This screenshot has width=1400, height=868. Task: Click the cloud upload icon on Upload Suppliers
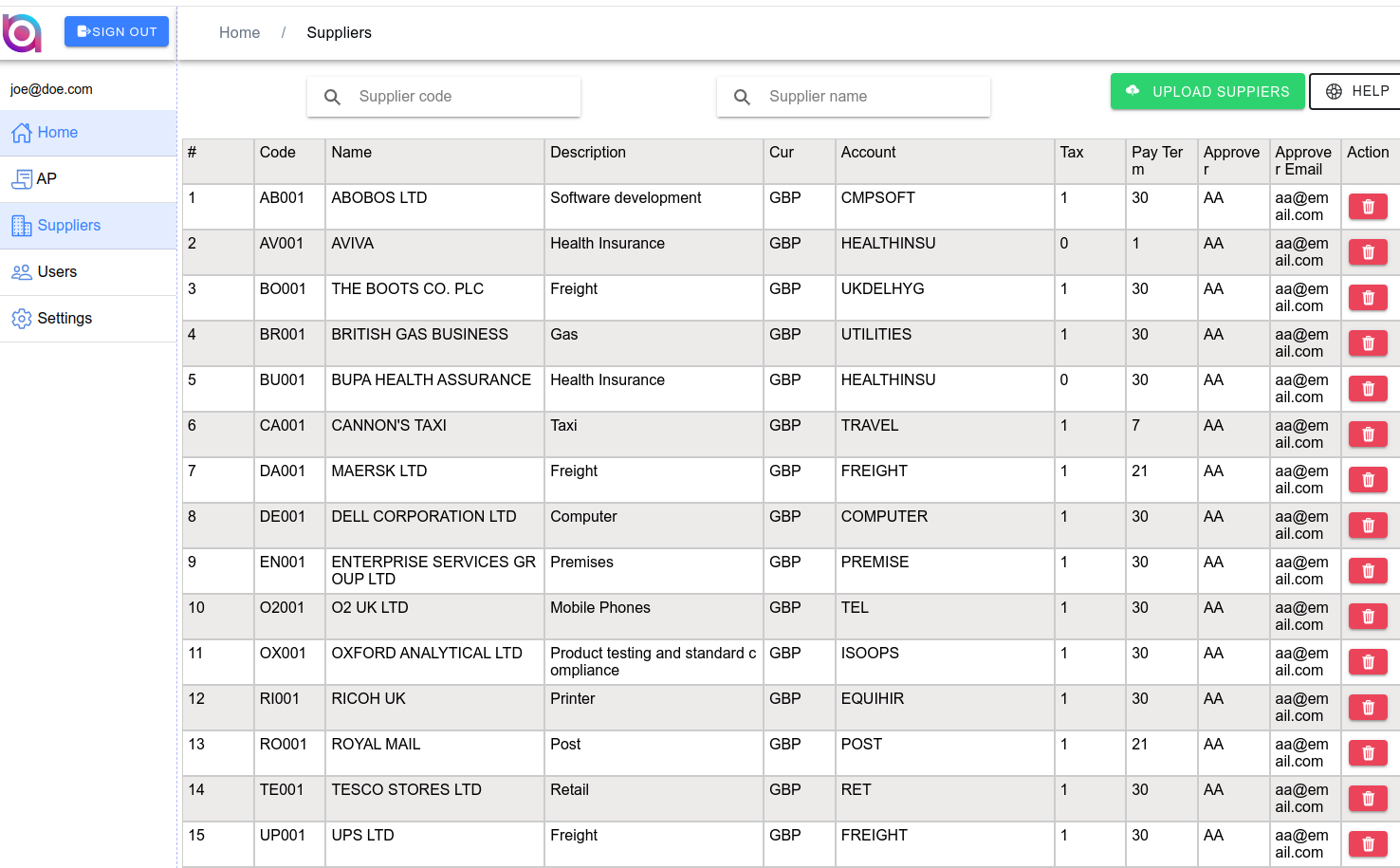pyautogui.click(x=1133, y=91)
